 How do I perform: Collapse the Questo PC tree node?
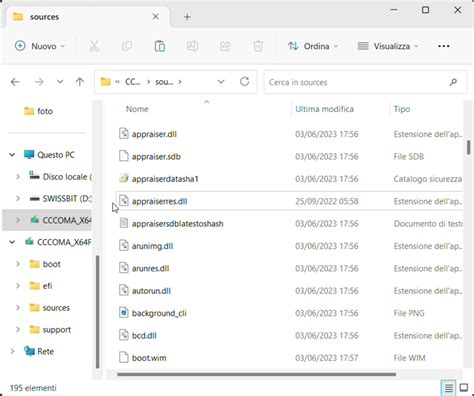click(12, 155)
